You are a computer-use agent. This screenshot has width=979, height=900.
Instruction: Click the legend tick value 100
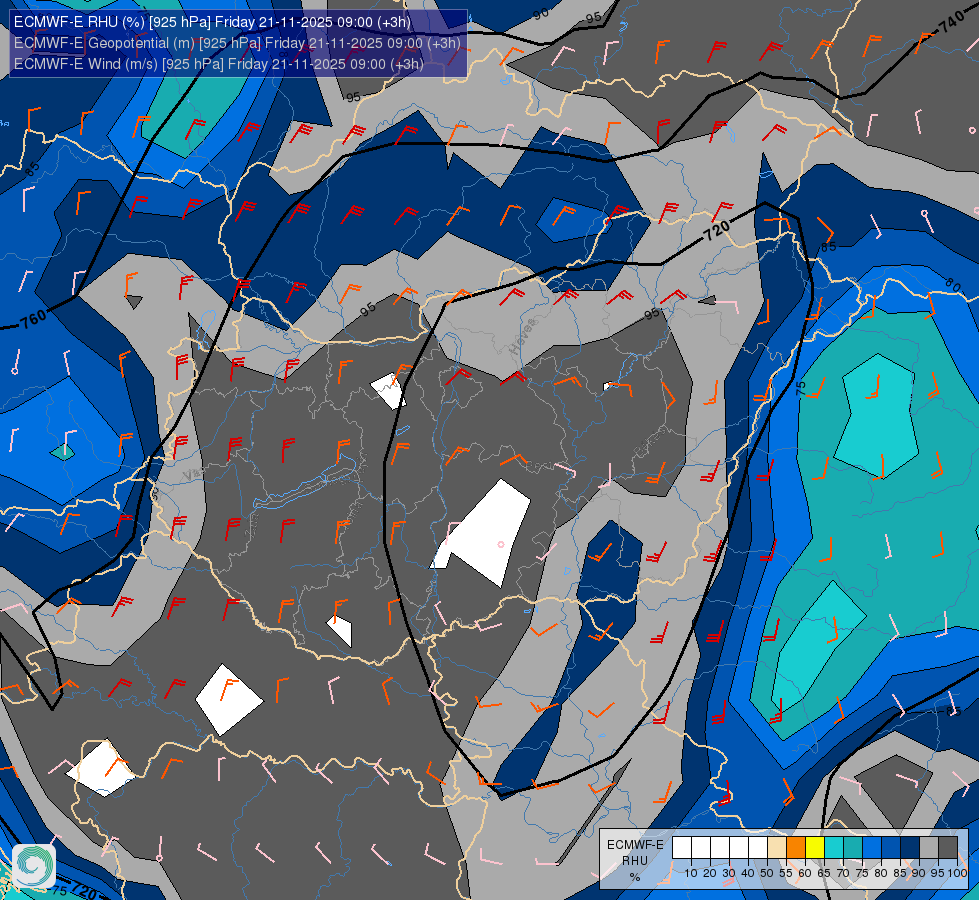coord(957,873)
